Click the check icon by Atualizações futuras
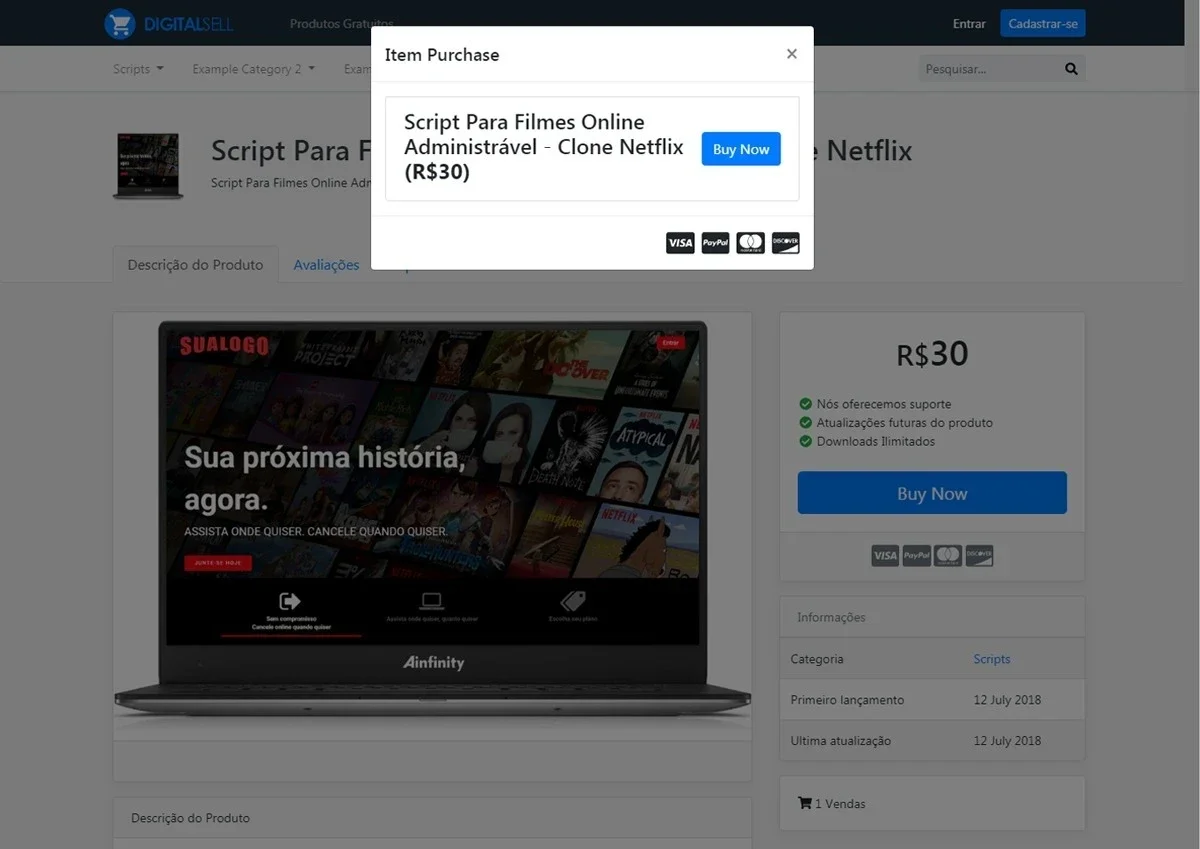Viewport: 1200px width, 849px height. 805,422
